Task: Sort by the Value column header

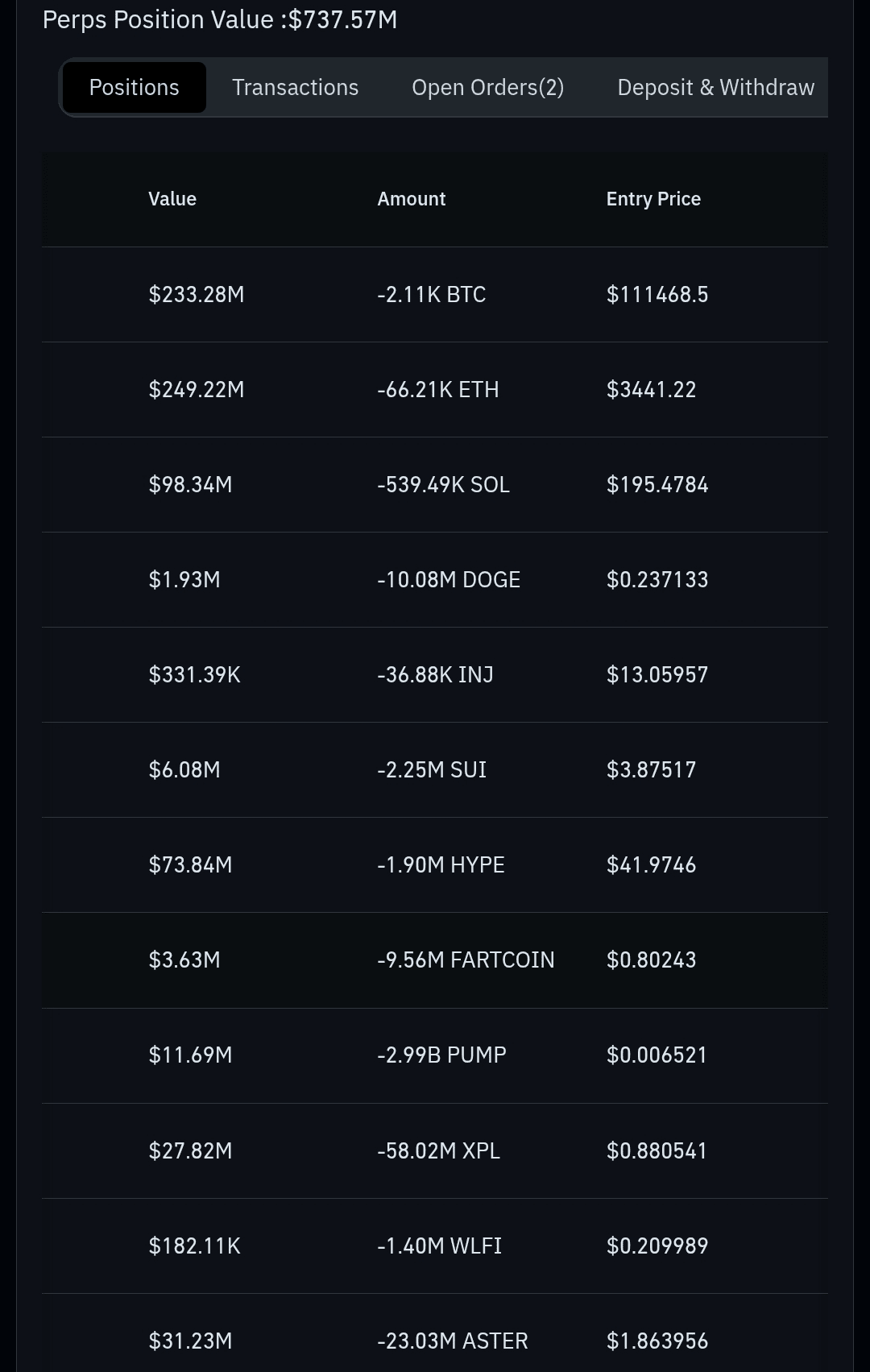Action: coord(172,199)
